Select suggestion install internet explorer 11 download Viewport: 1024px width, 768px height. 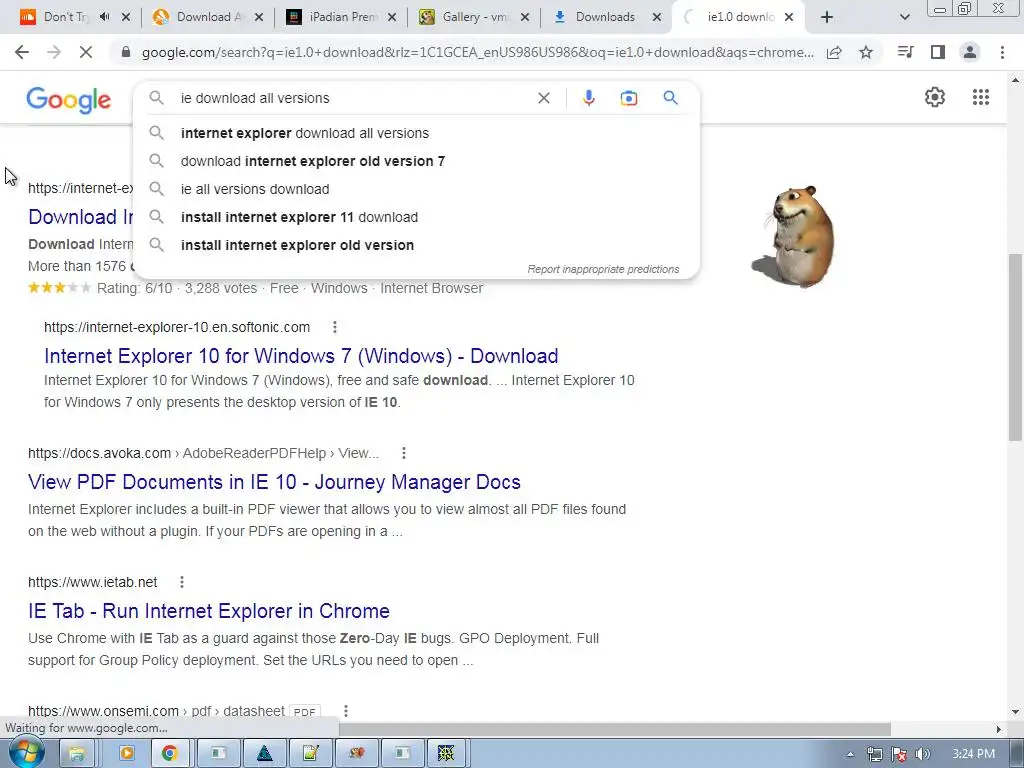point(416,217)
